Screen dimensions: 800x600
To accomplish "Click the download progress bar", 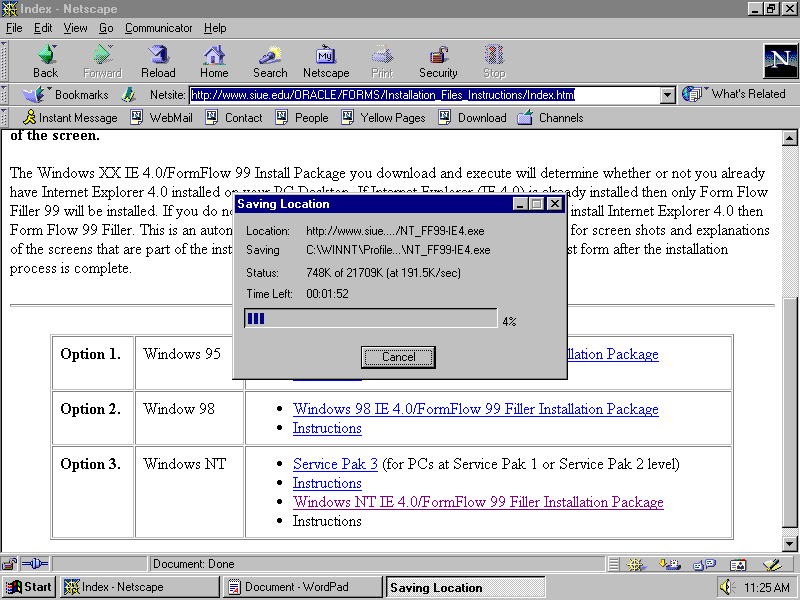I will [x=370, y=319].
